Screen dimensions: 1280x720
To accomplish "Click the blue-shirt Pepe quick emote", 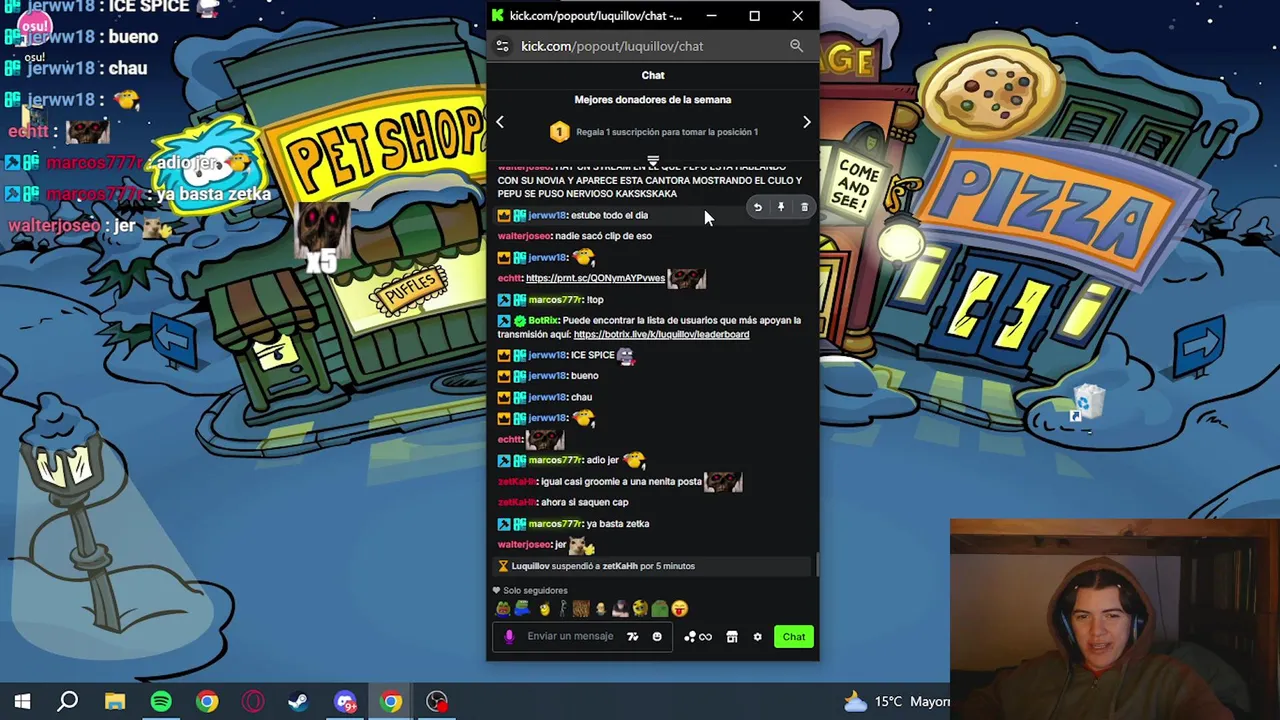I will [x=522, y=608].
